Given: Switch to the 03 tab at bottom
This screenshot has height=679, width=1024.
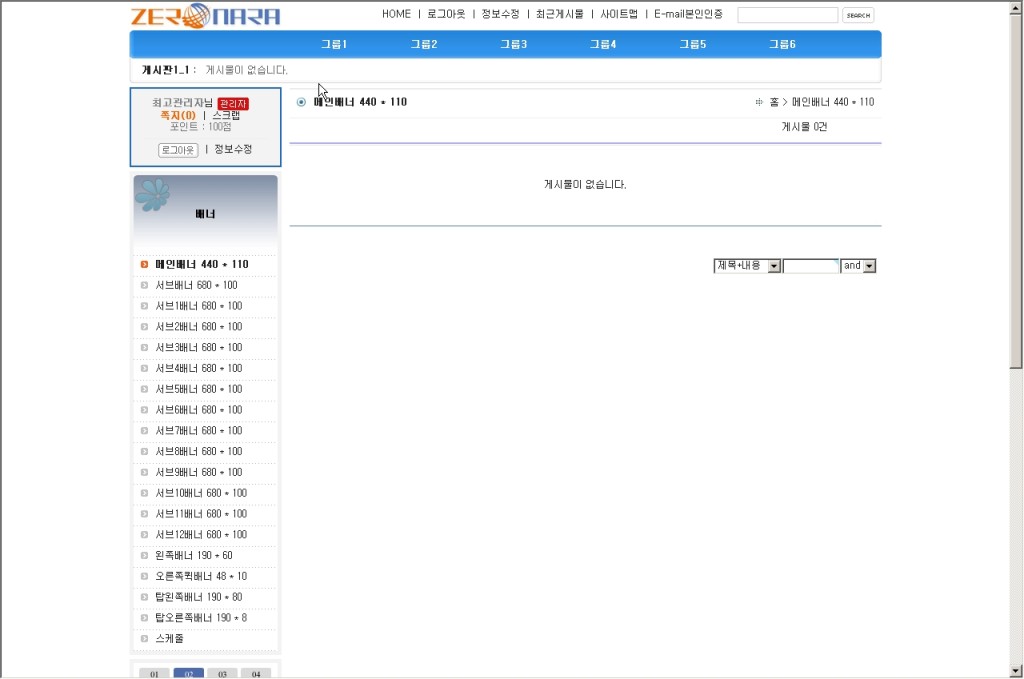Looking at the screenshot, I should [x=222, y=674].
